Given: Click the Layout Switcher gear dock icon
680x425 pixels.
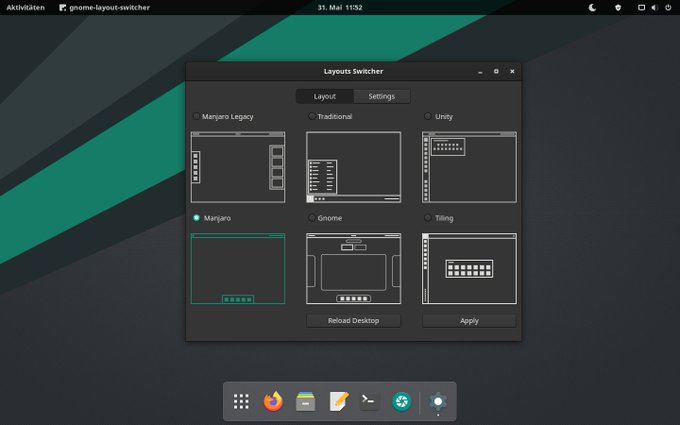Looking at the screenshot, I should [x=438, y=401].
